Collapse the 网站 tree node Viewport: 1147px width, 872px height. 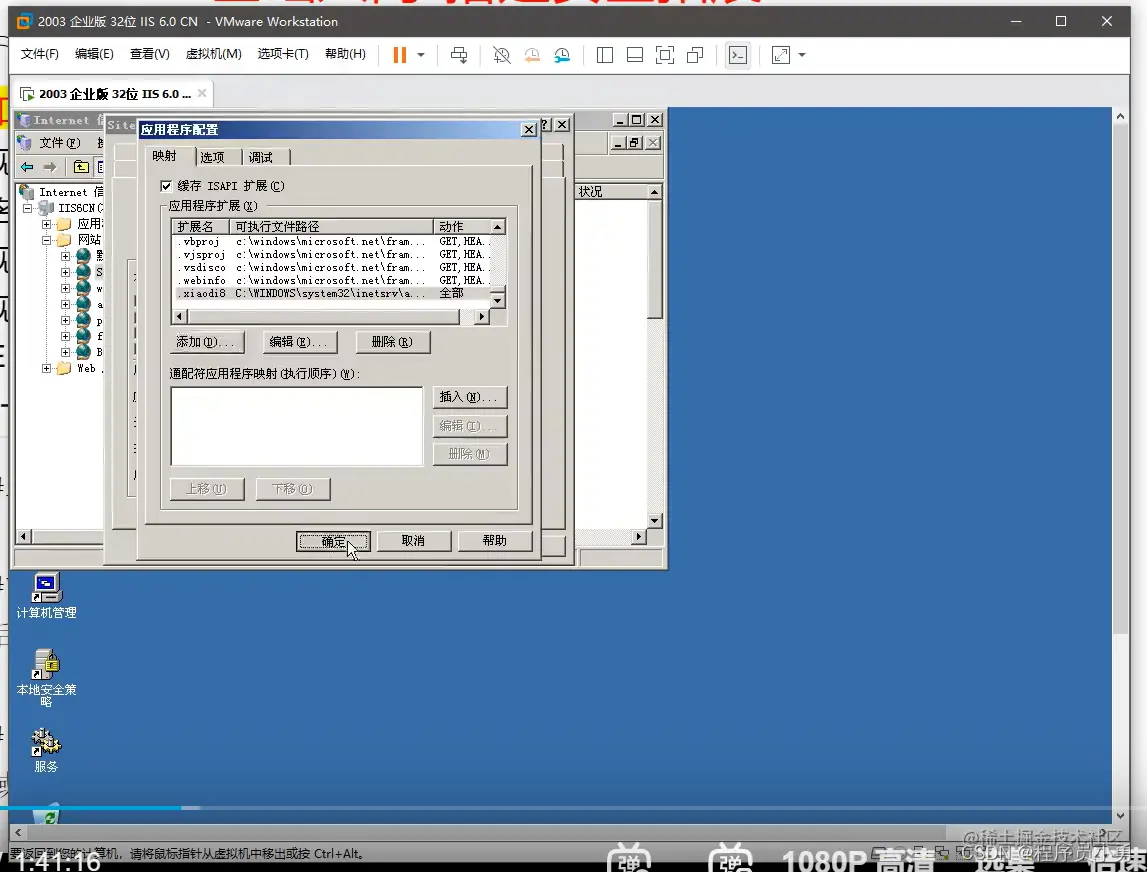46,240
